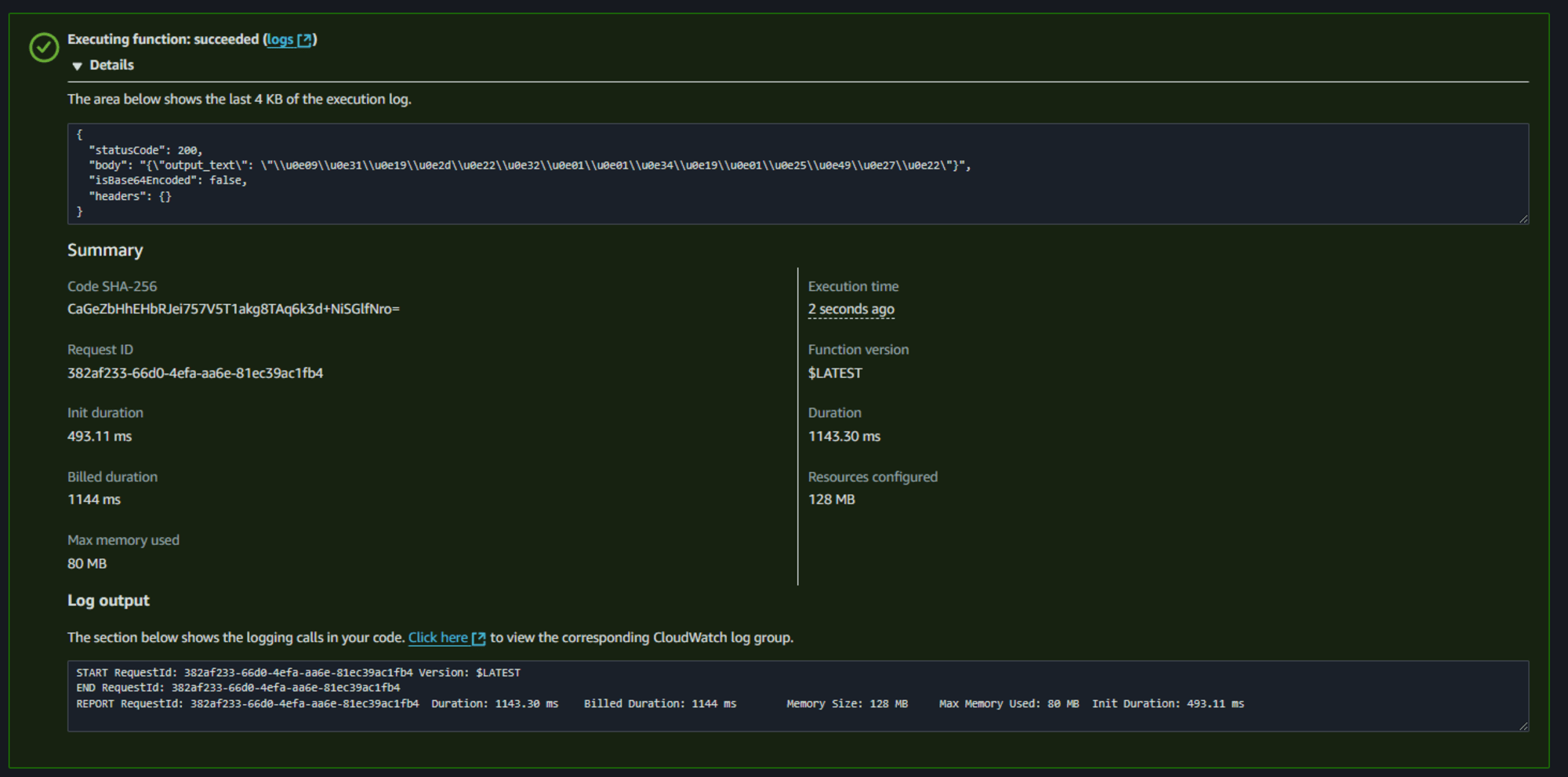
Task: Click the log output resize handle
Action: click(x=1523, y=726)
